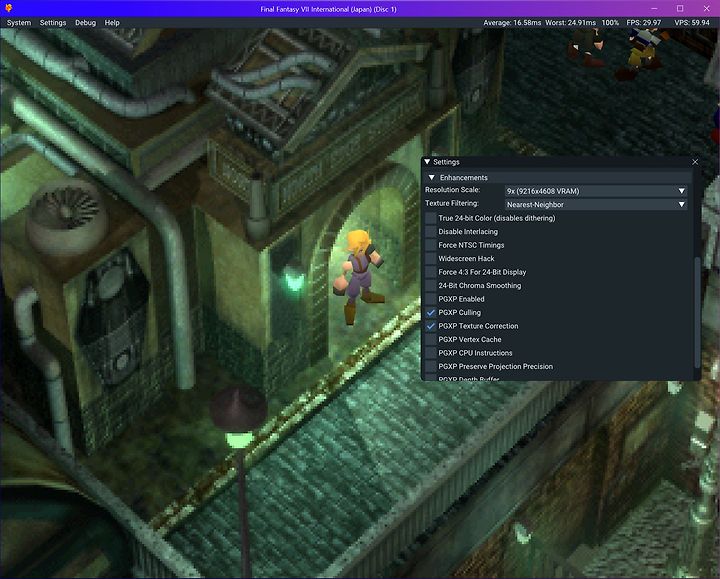720x579 pixels.
Task: Click the Texture Filtering label
Action: (x=451, y=203)
